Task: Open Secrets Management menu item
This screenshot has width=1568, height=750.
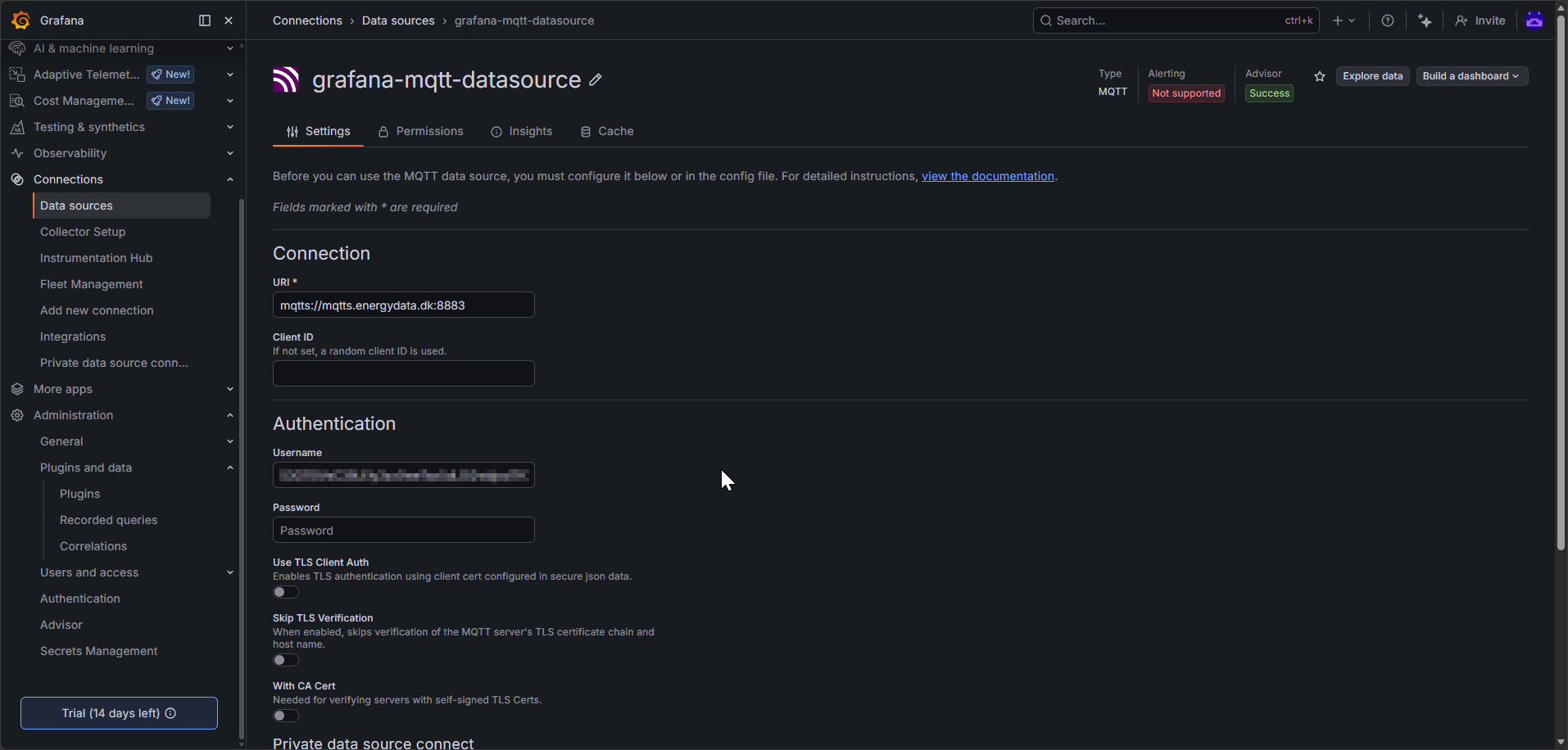Action: 98,651
